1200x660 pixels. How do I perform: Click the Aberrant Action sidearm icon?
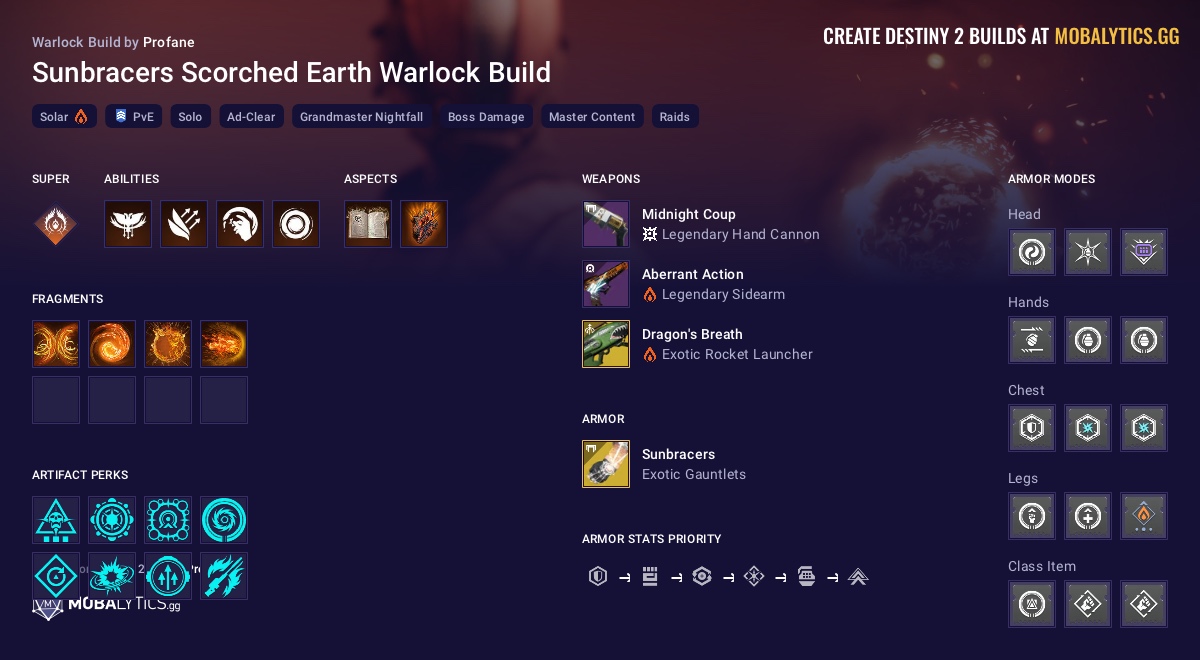pos(606,284)
